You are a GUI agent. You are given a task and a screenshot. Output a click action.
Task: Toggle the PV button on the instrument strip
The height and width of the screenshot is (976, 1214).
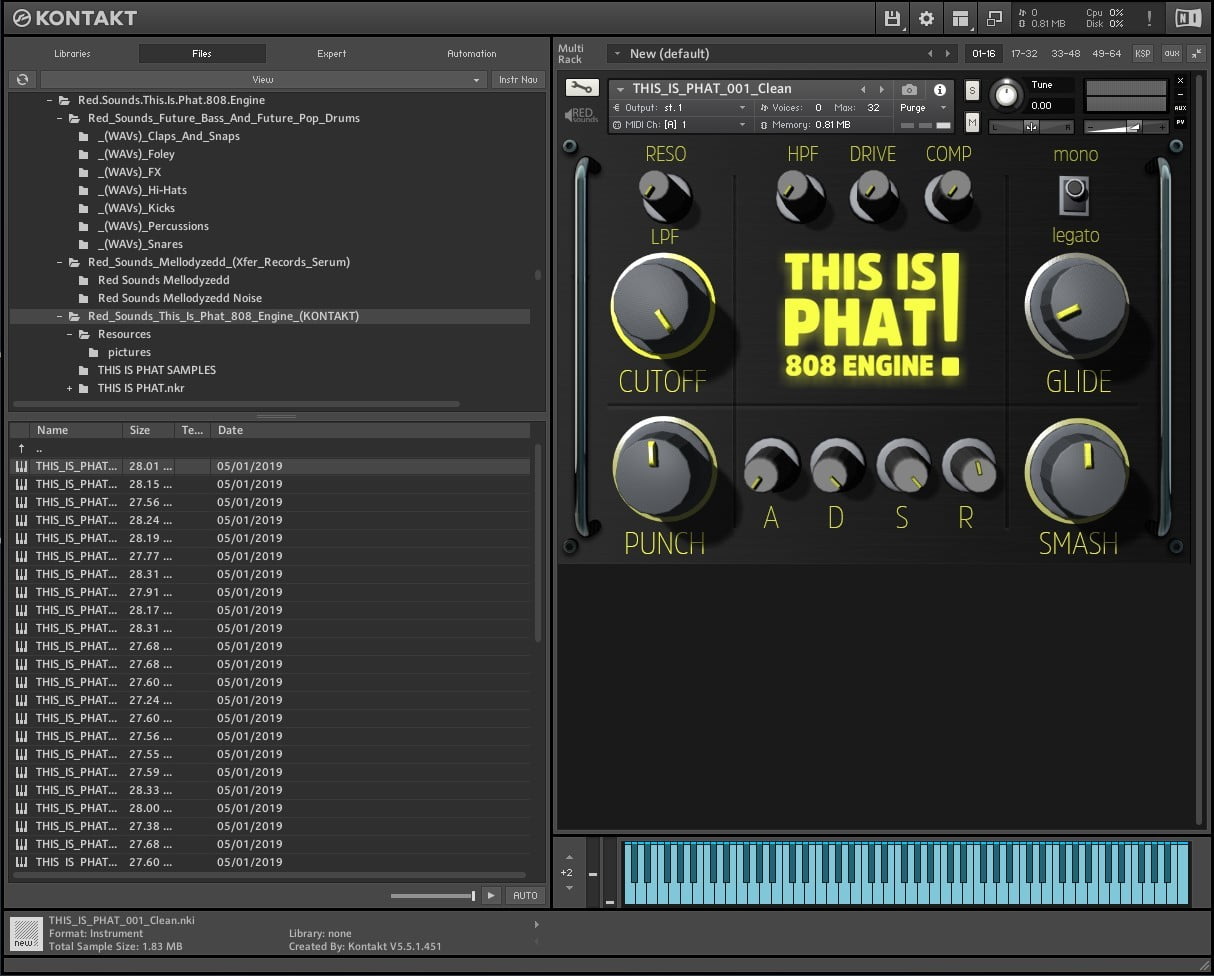point(1180,122)
